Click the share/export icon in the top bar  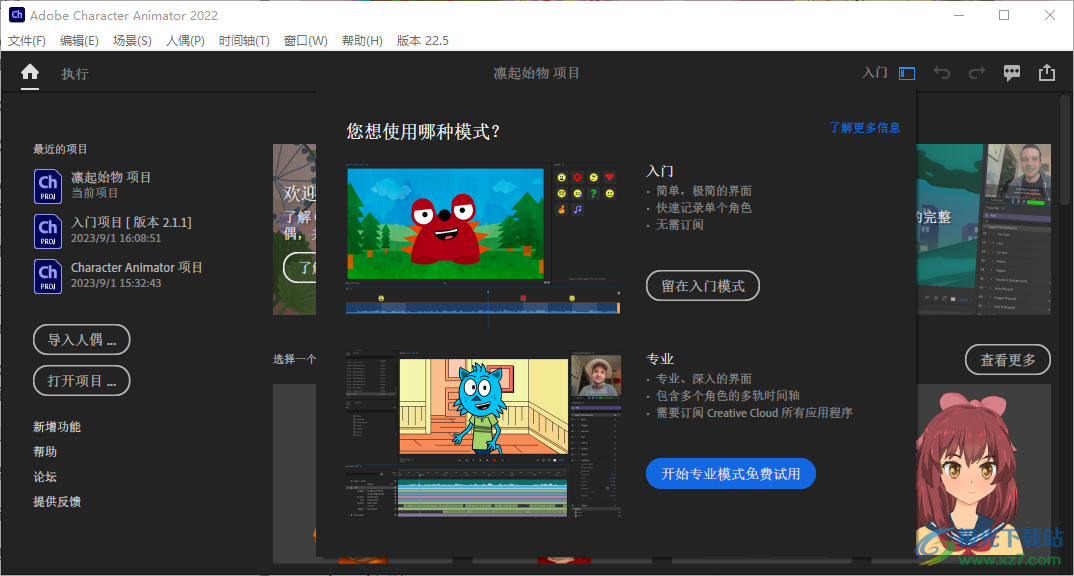coord(1046,72)
